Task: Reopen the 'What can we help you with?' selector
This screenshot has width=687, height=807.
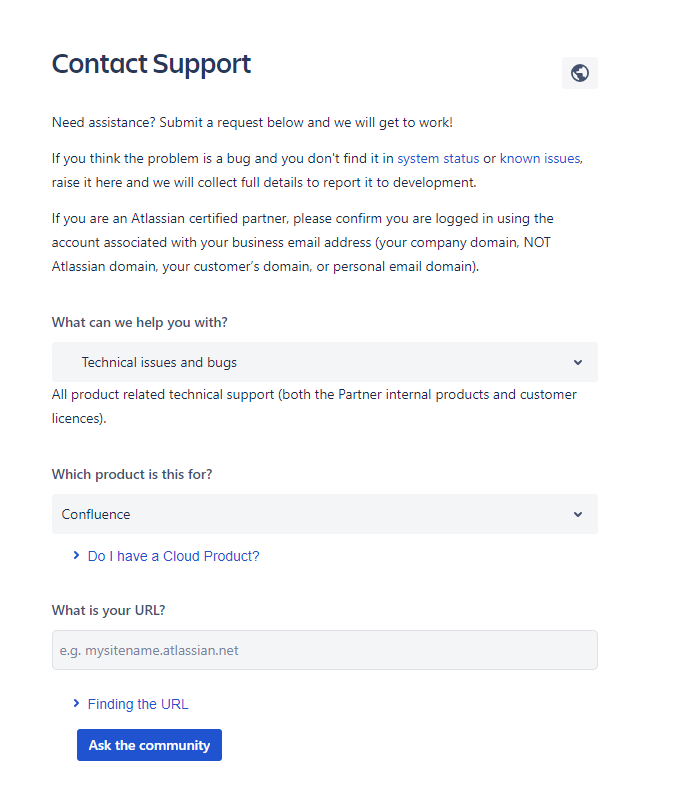Action: point(324,362)
